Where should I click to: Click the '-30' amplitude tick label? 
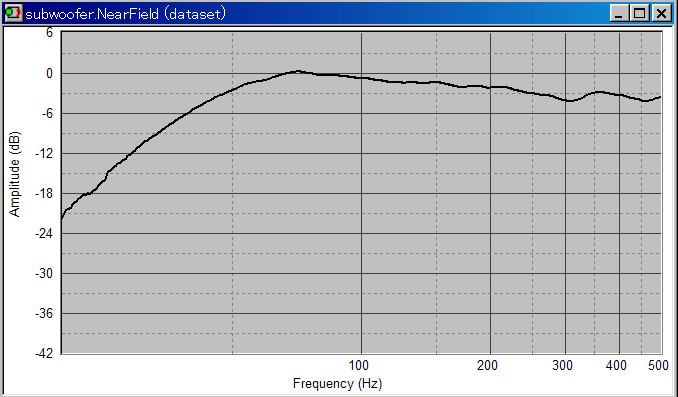(x=44, y=273)
